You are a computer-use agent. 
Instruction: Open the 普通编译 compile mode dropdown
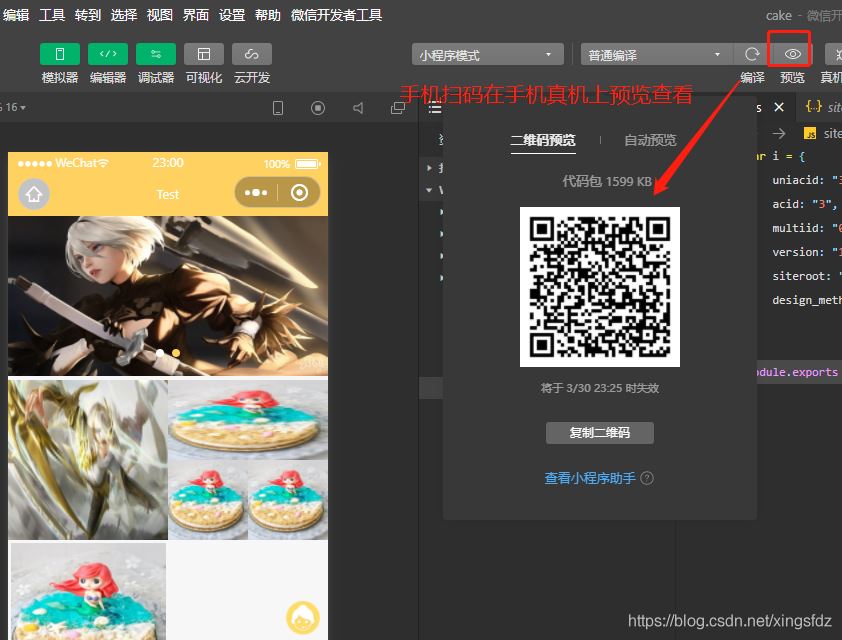pos(656,55)
